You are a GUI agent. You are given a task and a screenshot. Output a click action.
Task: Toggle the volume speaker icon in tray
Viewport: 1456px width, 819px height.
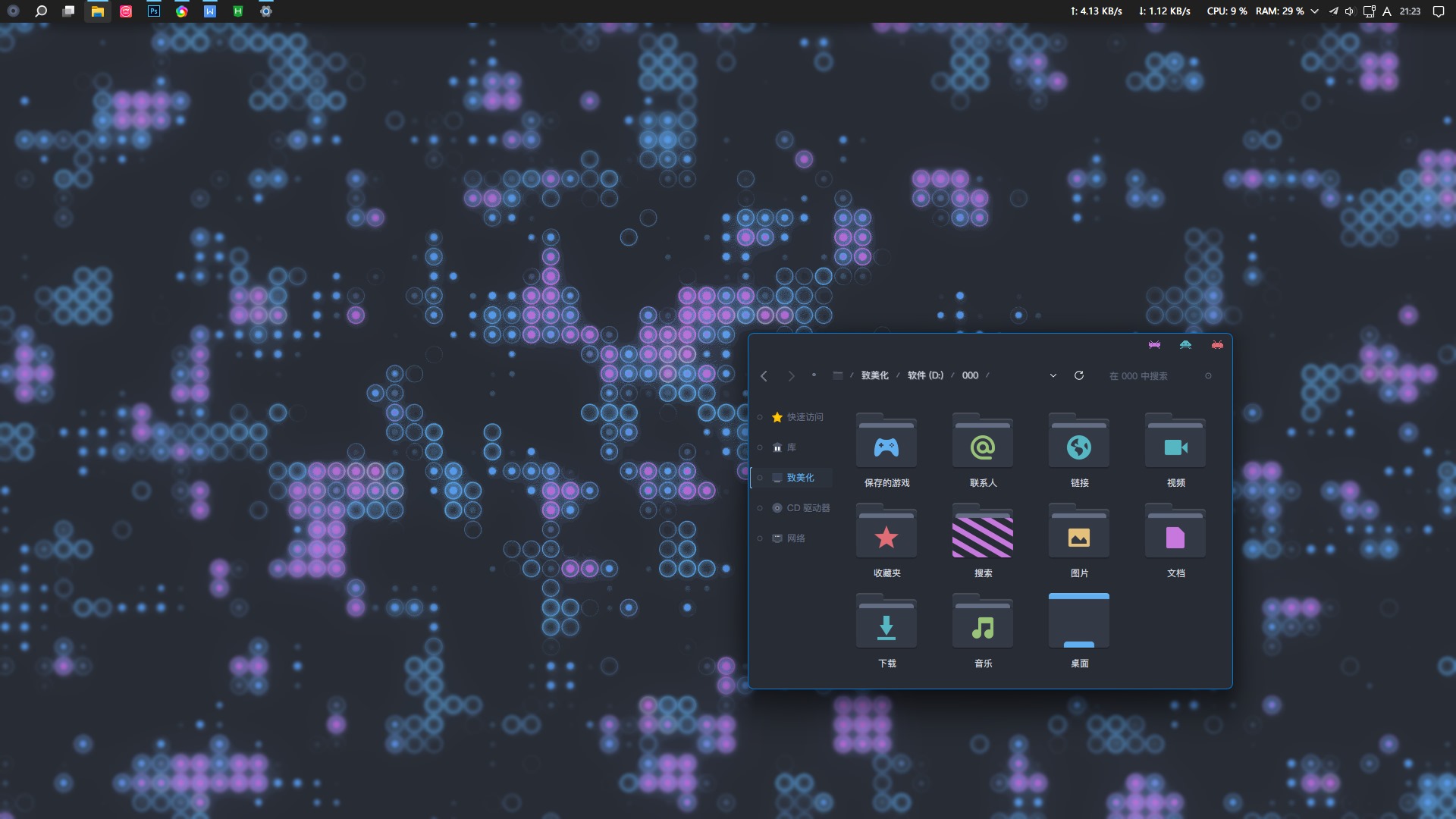click(x=1349, y=11)
